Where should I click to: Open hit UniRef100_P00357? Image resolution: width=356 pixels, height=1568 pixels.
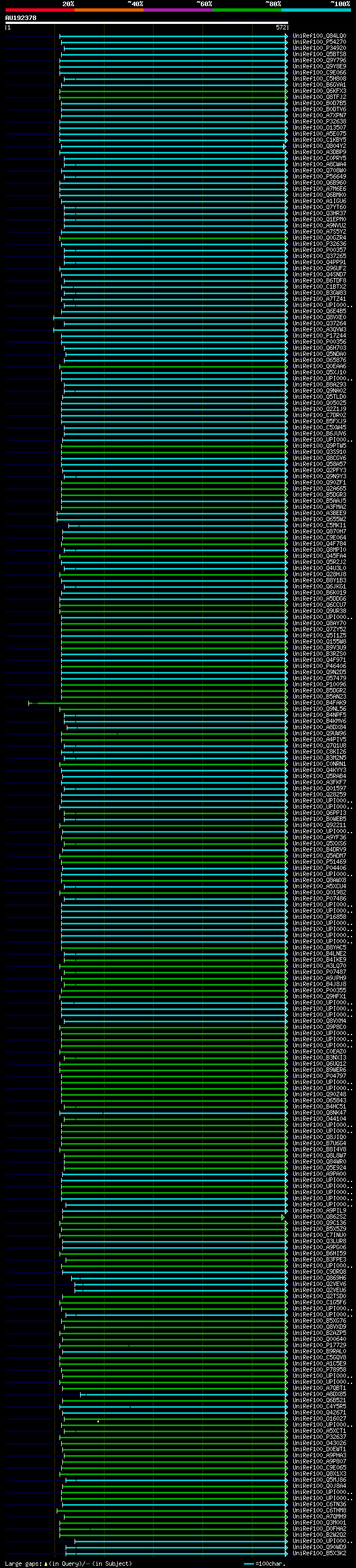(319, 250)
